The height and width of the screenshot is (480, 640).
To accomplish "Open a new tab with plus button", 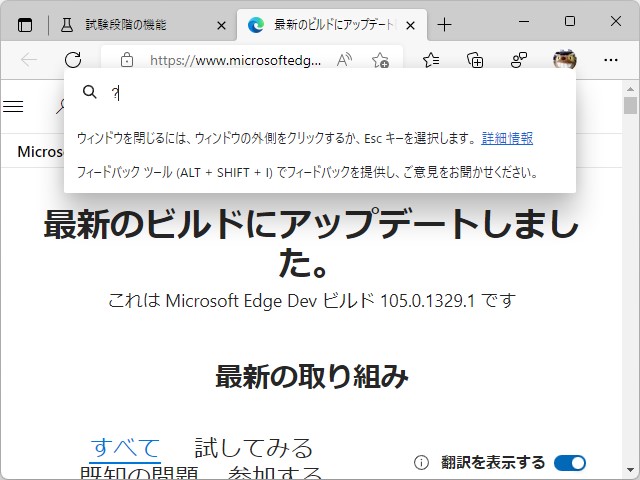I will 444,25.
